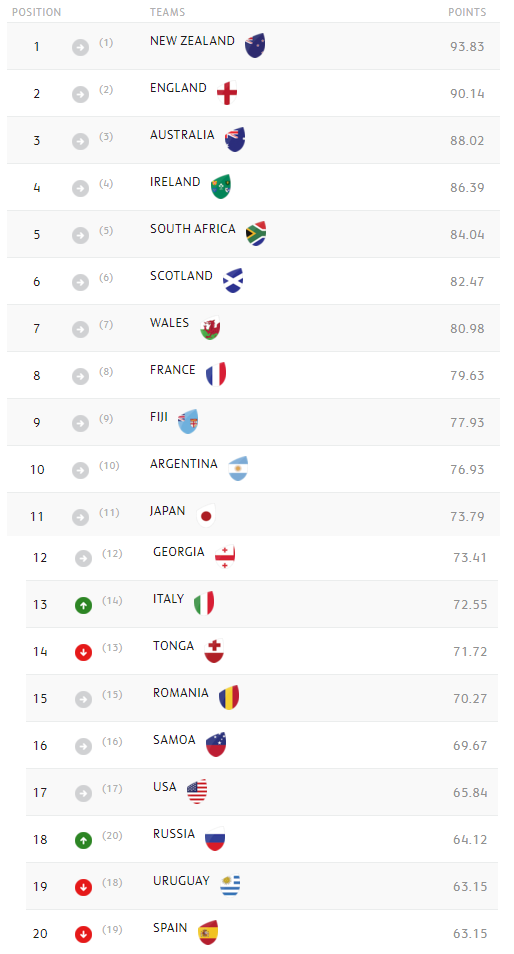This screenshot has height=954, width=514.
Task: Select the Fiji flag icon
Action: click(x=188, y=422)
